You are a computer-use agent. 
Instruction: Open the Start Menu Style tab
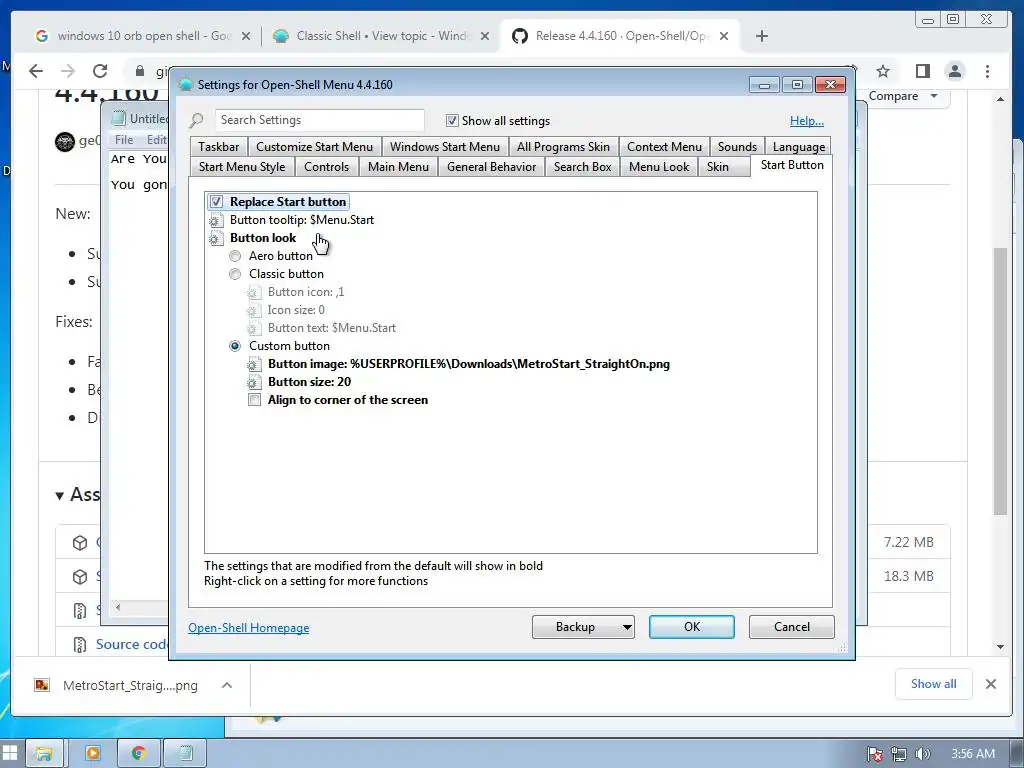pos(242,167)
